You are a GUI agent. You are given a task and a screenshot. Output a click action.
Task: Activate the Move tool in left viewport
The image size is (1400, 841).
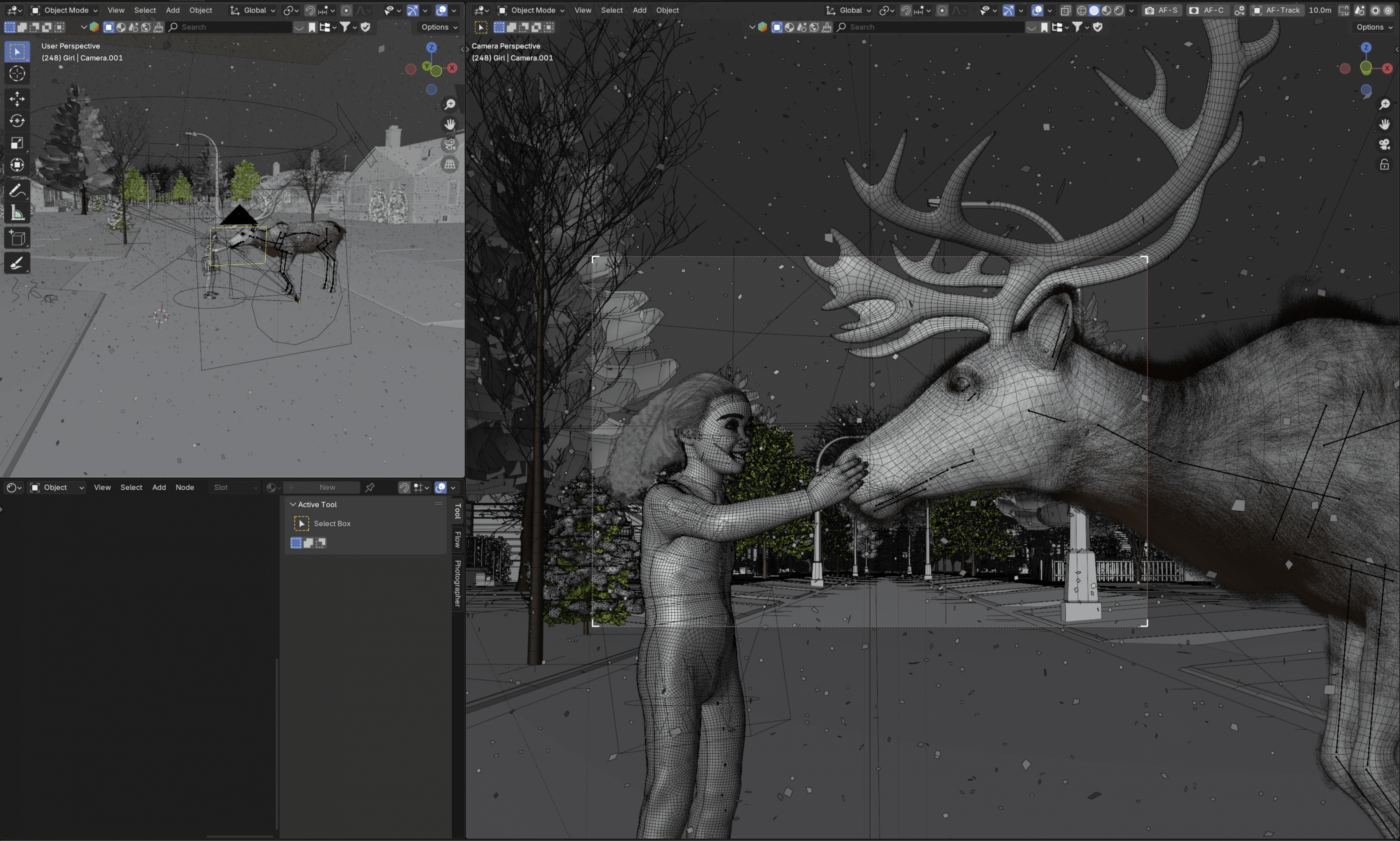tap(17, 98)
